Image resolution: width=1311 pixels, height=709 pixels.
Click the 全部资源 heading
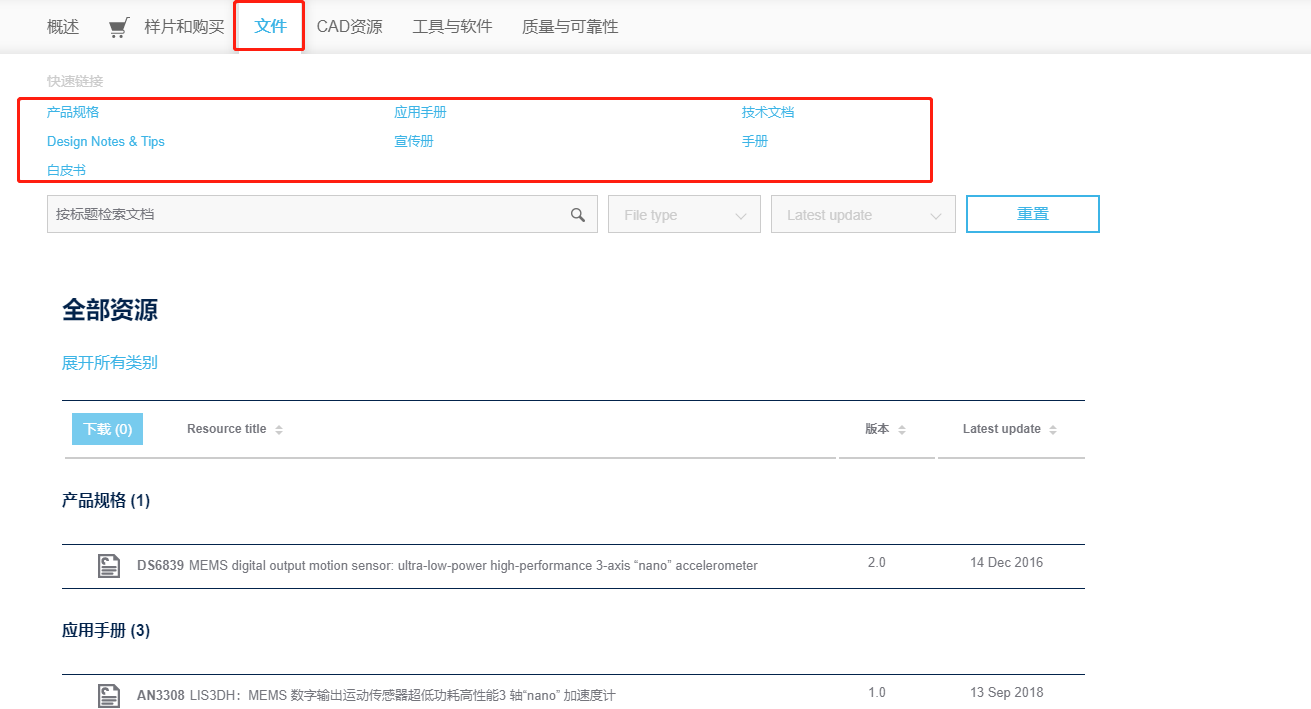[110, 310]
